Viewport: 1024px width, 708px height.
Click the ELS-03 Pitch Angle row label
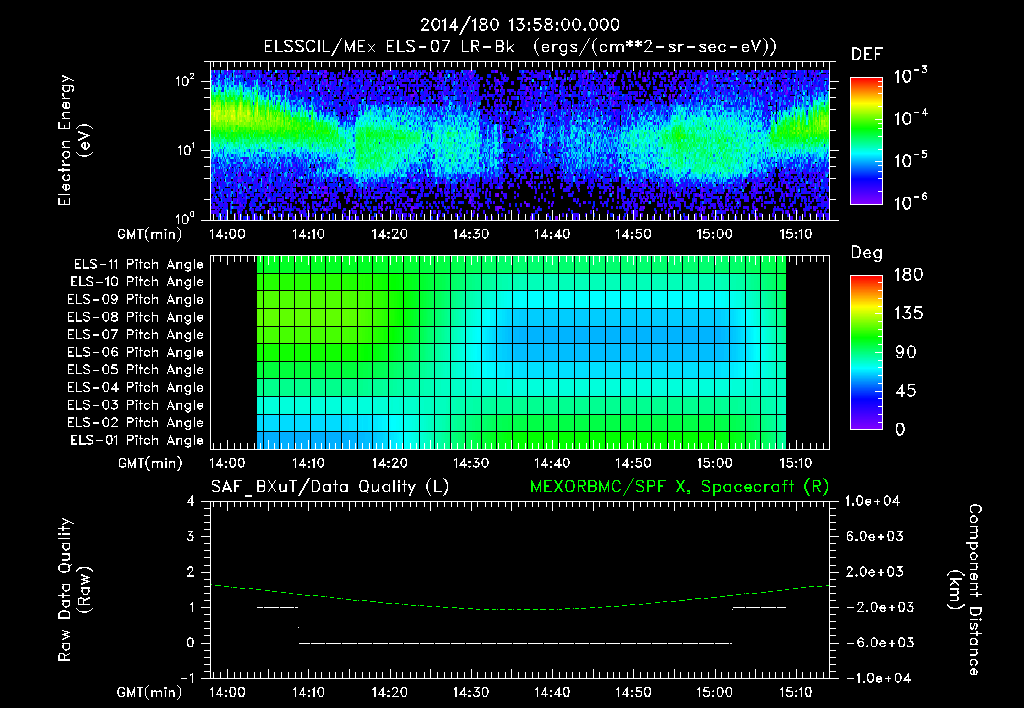(135, 405)
